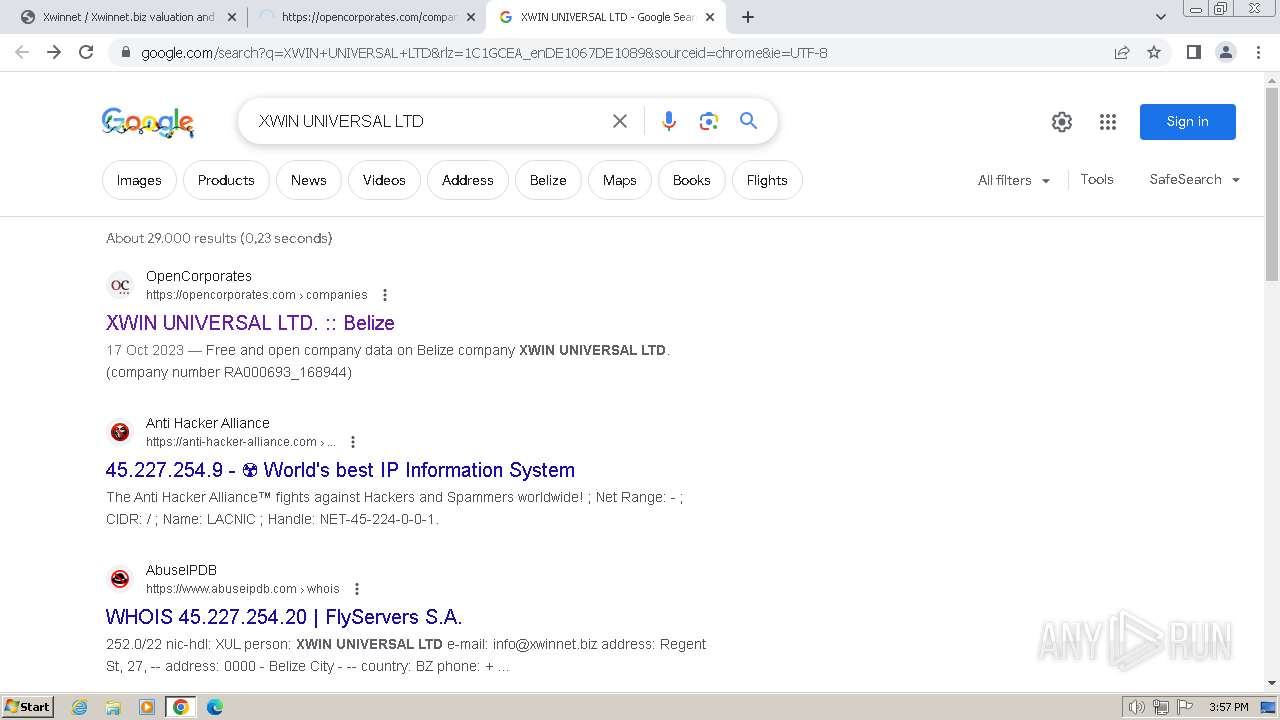This screenshot has height=720, width=1280.
Task: Clear the search box text
Action: pos(620,121)
